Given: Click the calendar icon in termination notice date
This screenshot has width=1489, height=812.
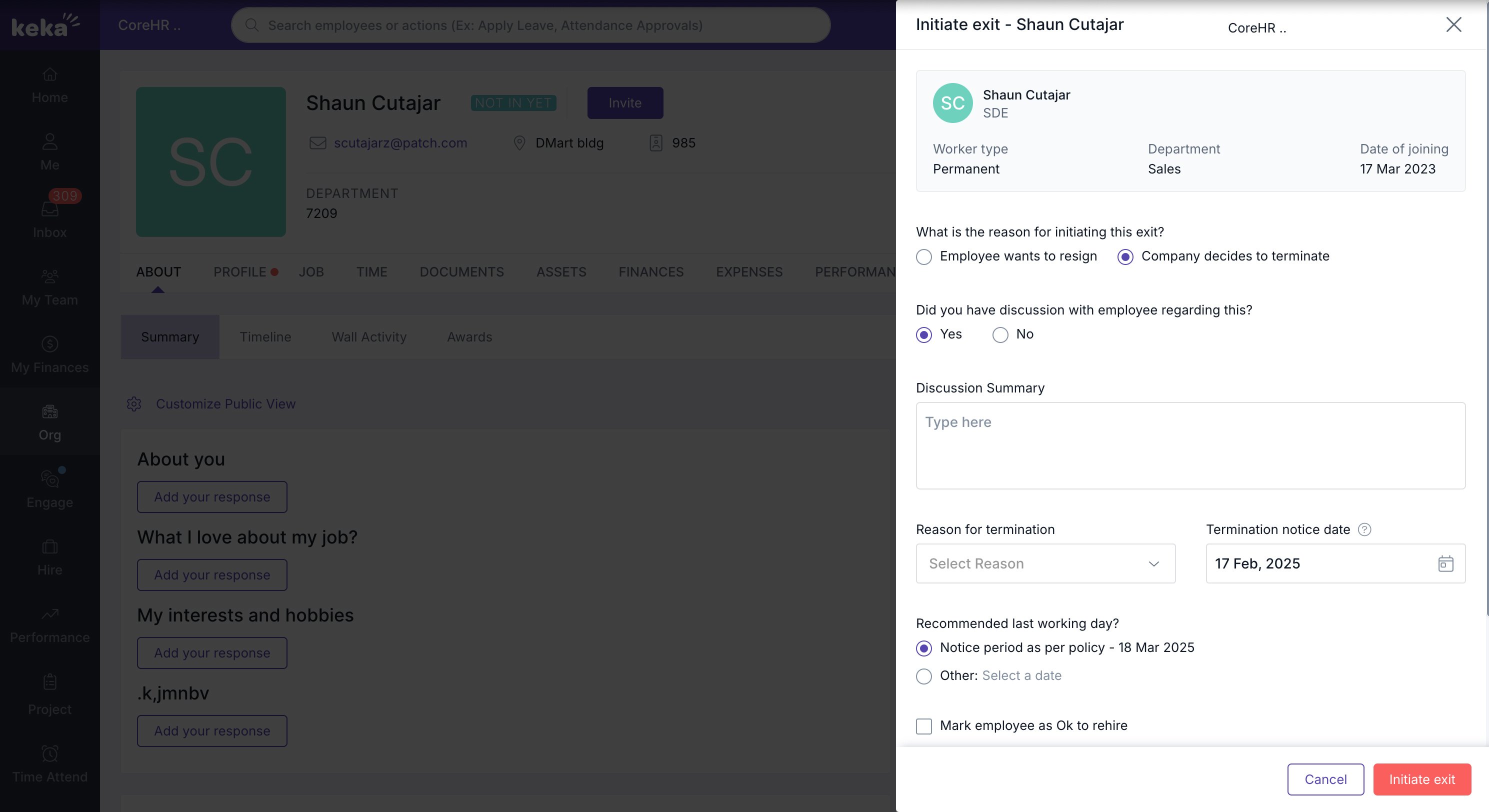Looking at the screenshot, I should (x=1445, y=563).
